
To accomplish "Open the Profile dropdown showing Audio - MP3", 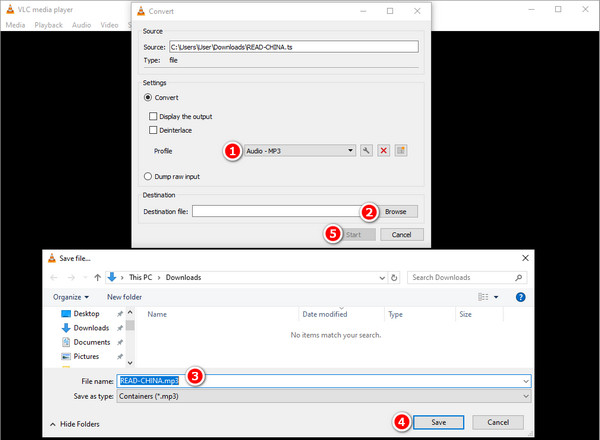I will (300, 151).
